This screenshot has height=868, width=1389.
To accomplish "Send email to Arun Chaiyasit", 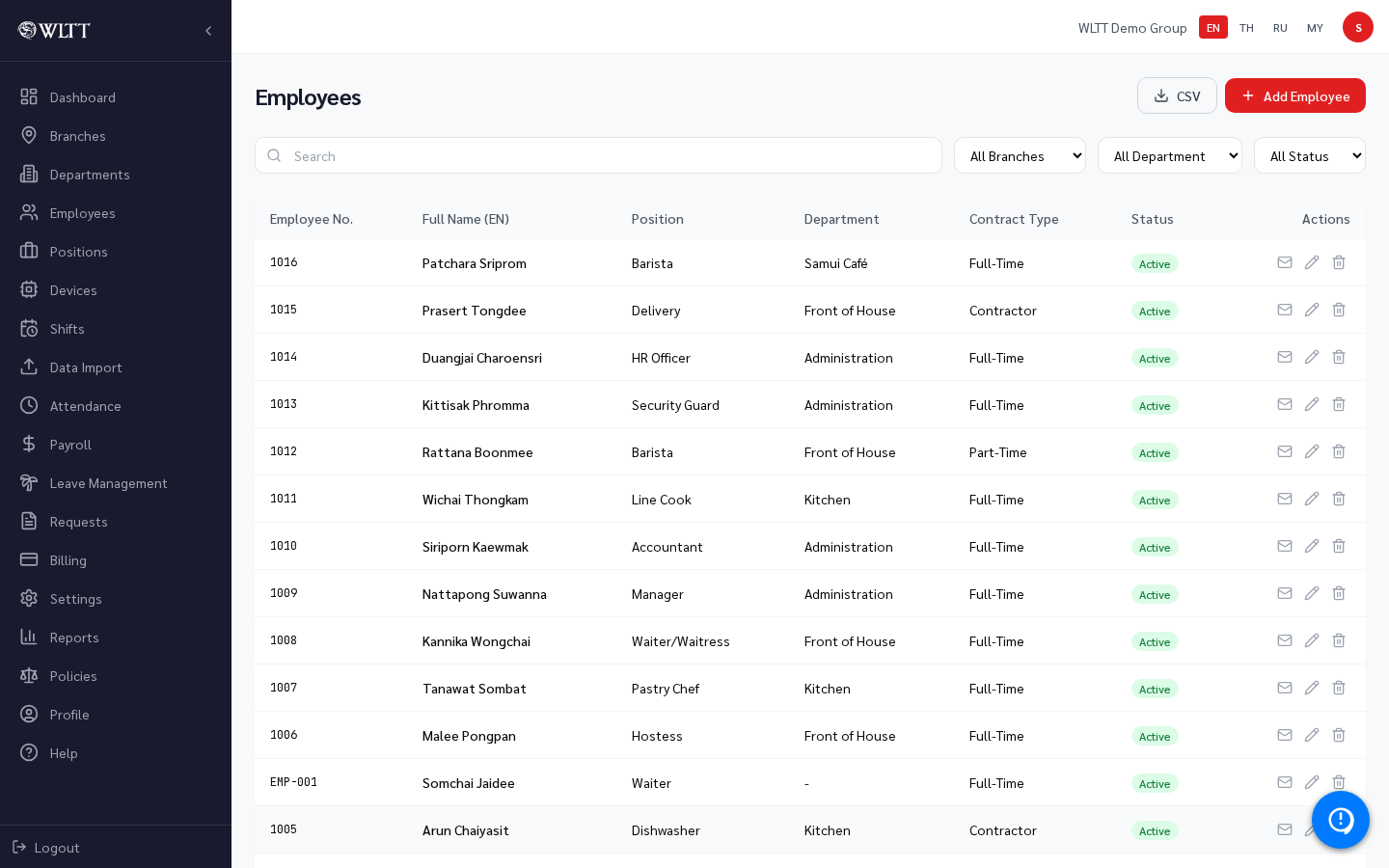I will pyautogui.click(x=1285, y=829).
